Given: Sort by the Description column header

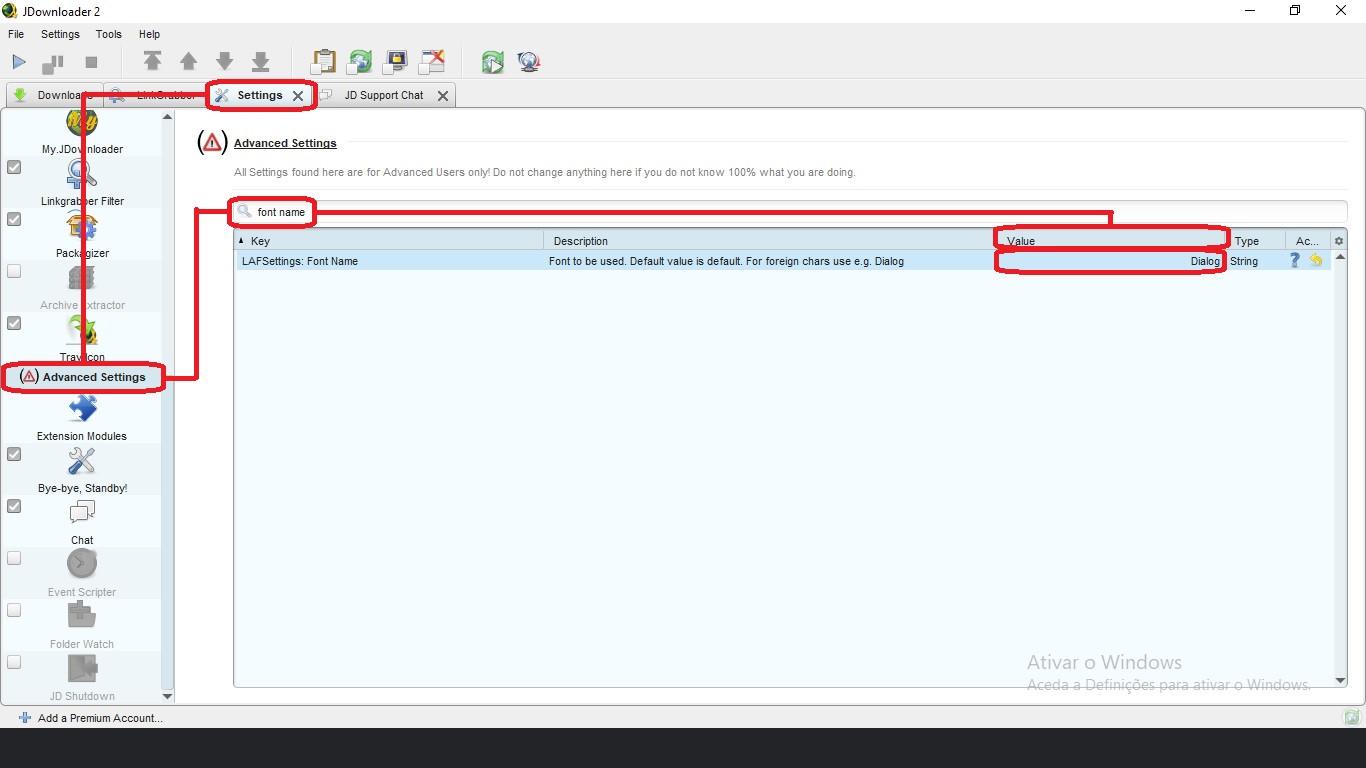Looking at the screenshot, I should pos(768,241).
